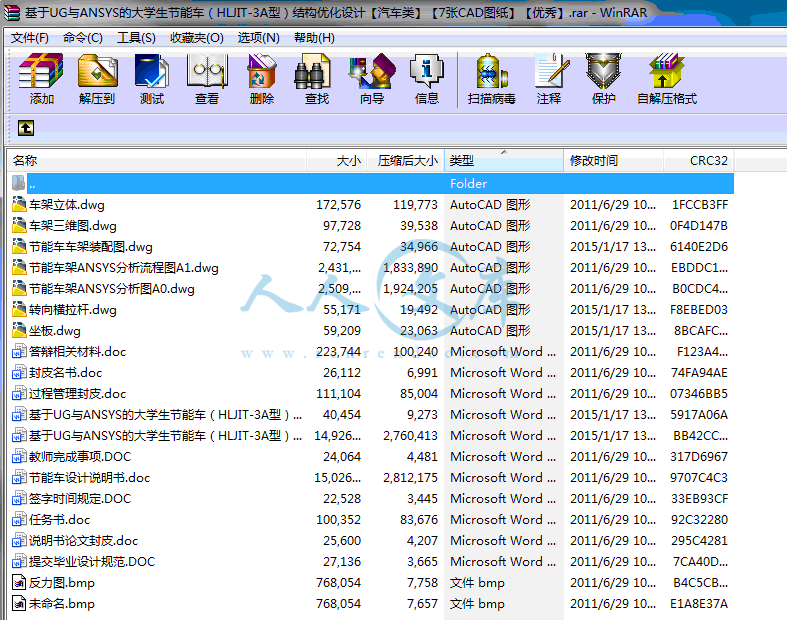Go up one folder level
This screenshot has height=620, width=787.
coord(26,128)
